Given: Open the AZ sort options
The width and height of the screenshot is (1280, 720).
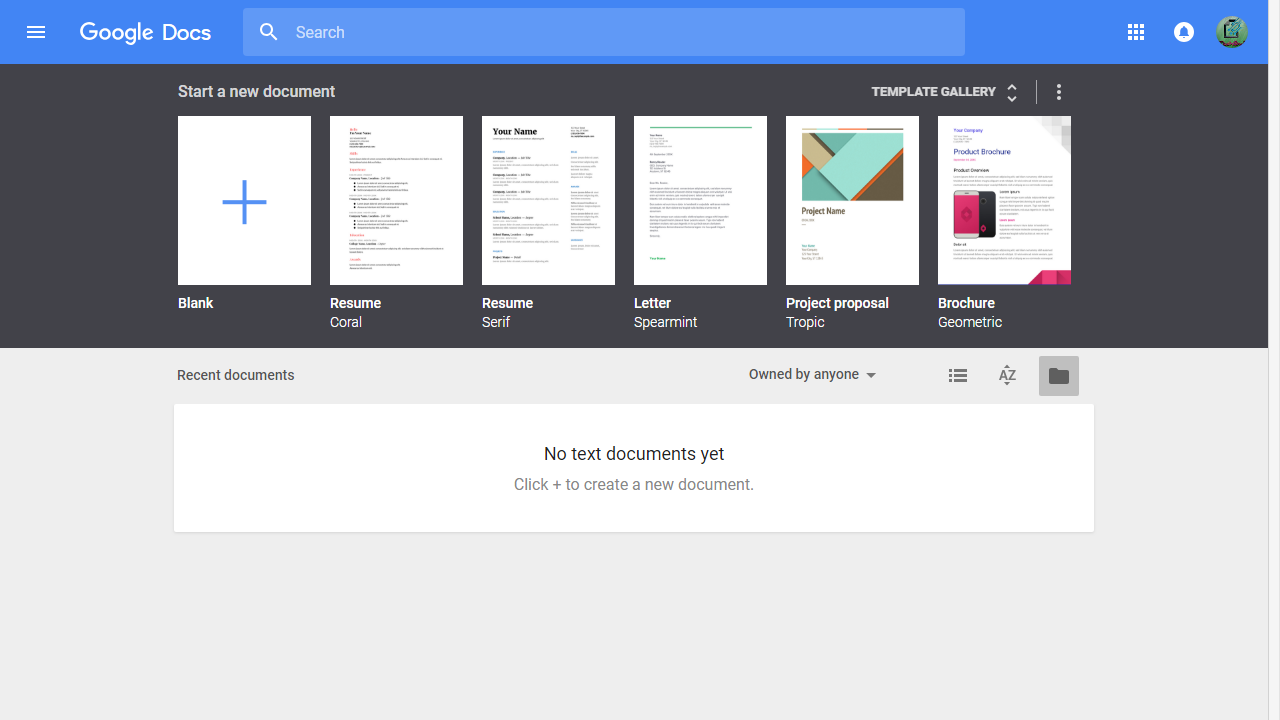Looking at the screenshot, I should [1008, 376].
